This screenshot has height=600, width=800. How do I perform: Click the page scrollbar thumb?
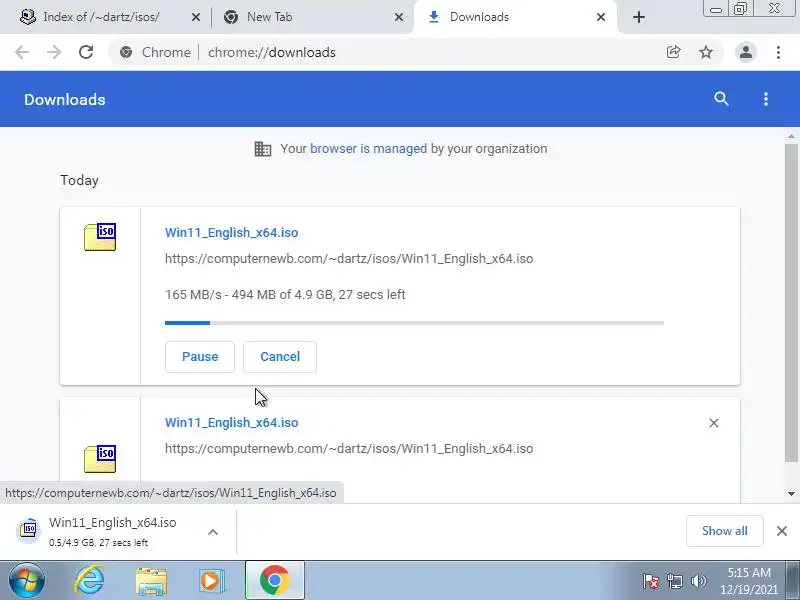click(x=791, y=302)
